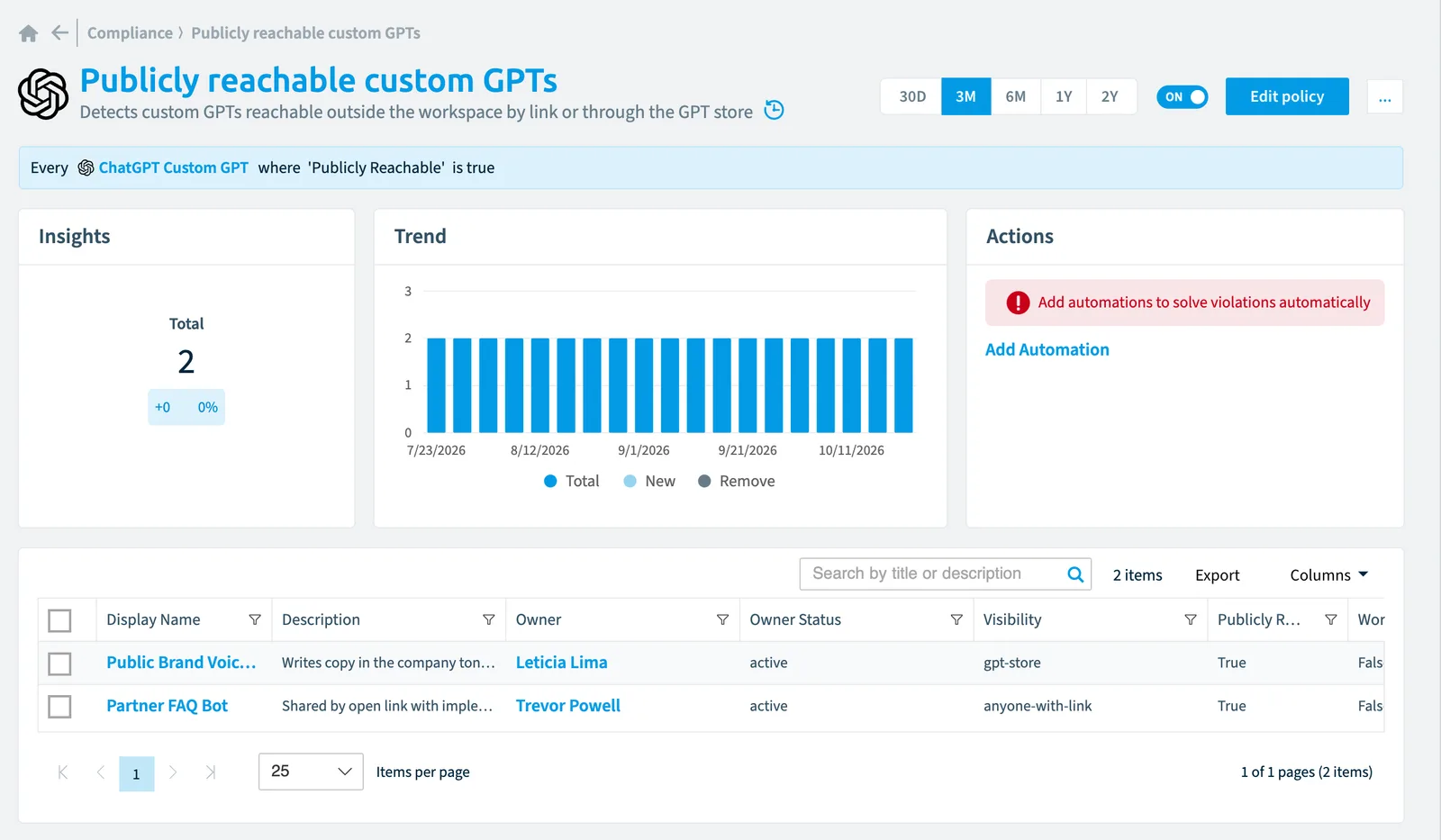Open the Public Brand Voice GPT link

(x=181, y=663)
